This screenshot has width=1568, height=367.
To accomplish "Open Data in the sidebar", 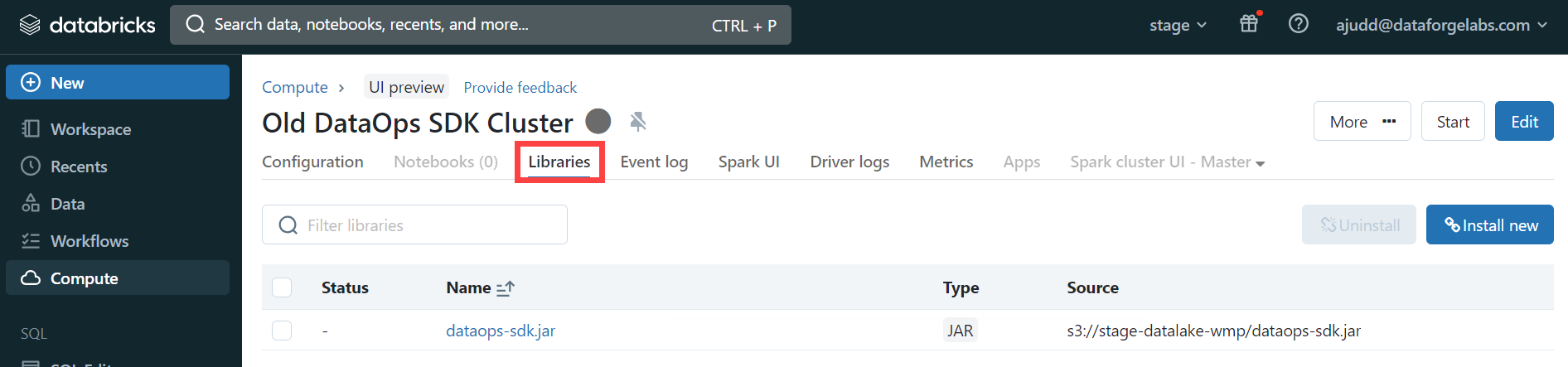I will [x=118, y=203].
